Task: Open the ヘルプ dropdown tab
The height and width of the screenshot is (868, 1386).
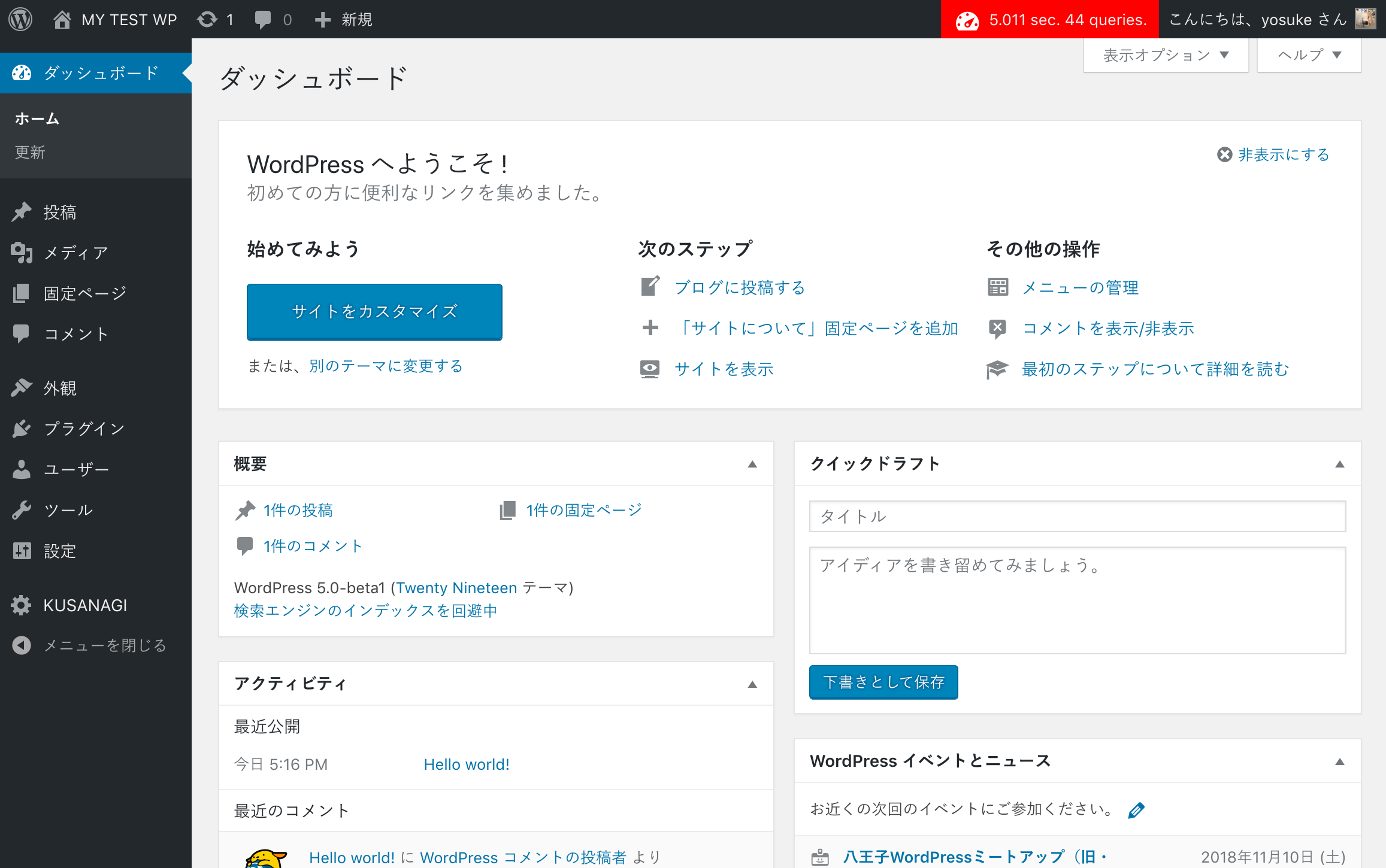Action: click(1309, 55)
